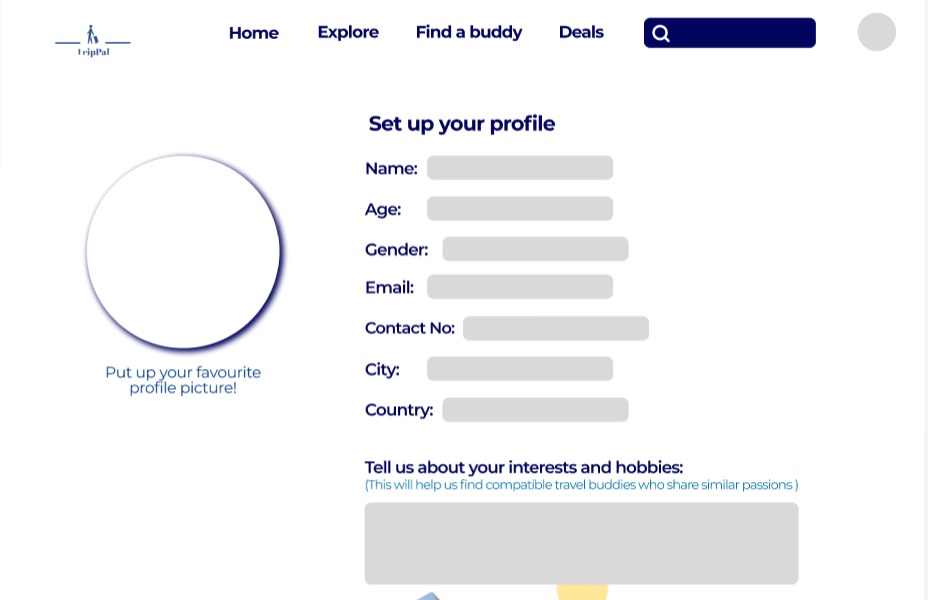The image size is (928, 600).
Task: Click the circular profile picture placeholder
Action: (184, 252)
